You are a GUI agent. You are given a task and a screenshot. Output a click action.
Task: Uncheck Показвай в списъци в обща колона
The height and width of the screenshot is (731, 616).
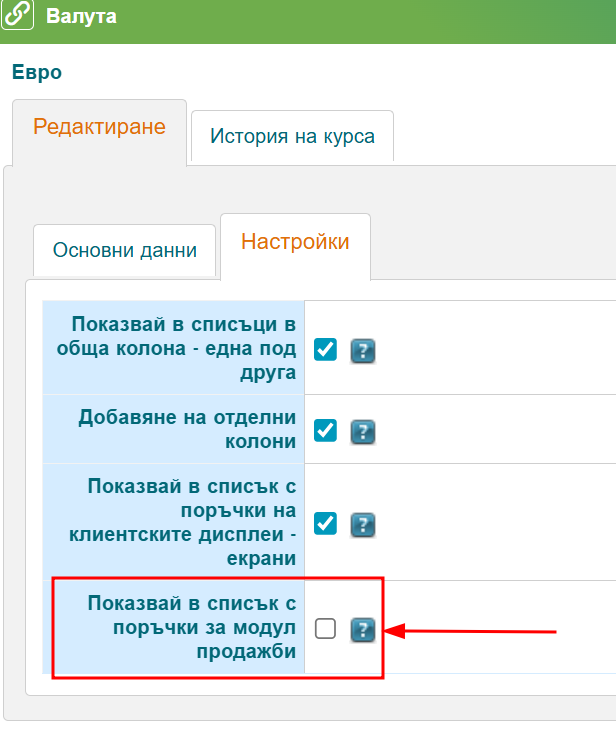pyautogui.click(x=325, y=350)
